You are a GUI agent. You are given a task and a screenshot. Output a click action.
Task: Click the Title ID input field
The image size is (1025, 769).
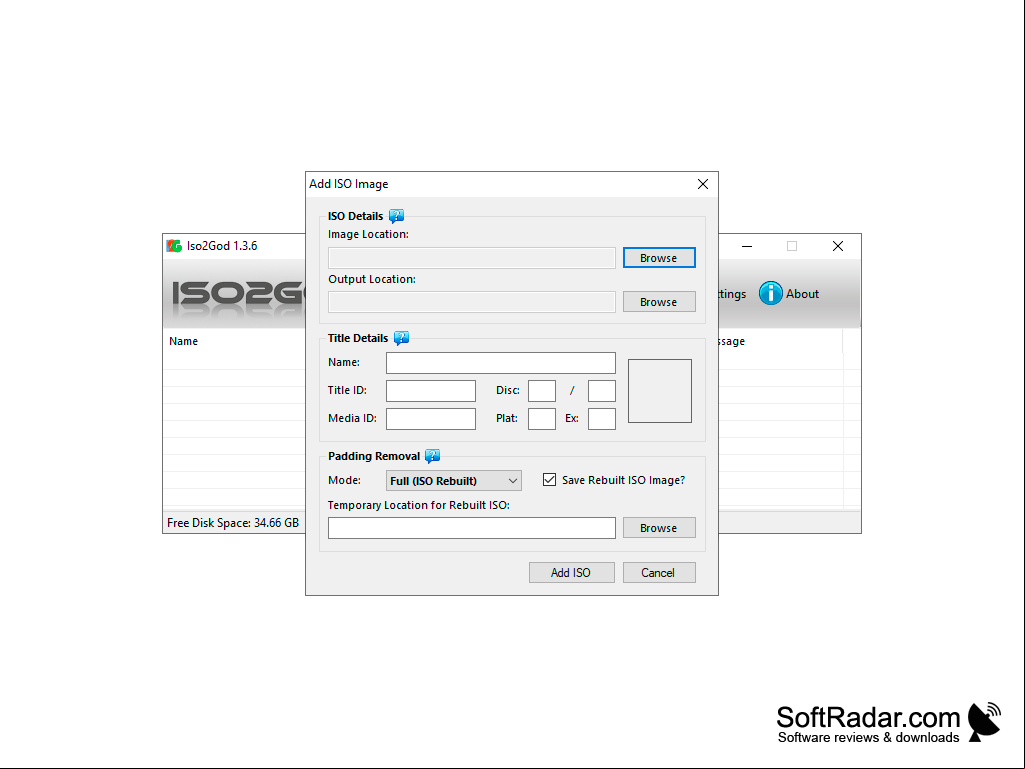point(431,391)
